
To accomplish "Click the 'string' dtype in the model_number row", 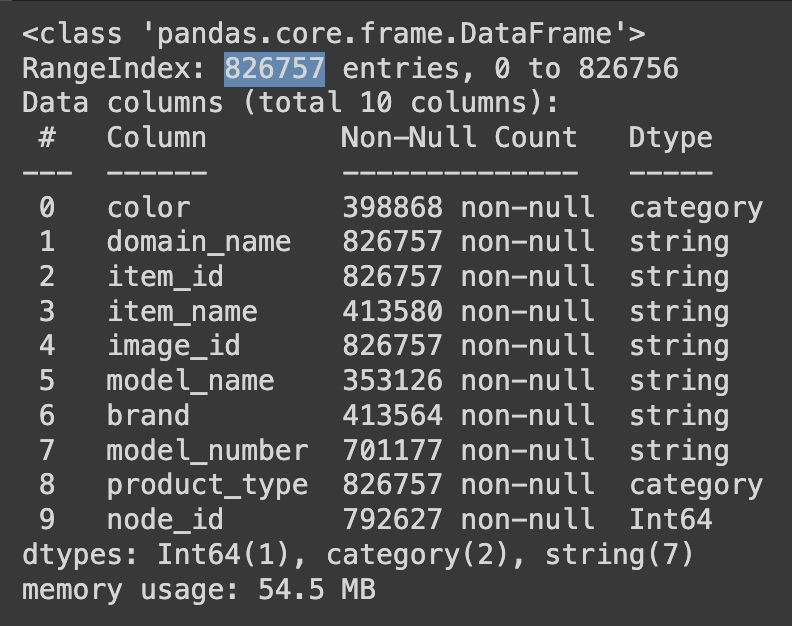I will tap(679, 451).
